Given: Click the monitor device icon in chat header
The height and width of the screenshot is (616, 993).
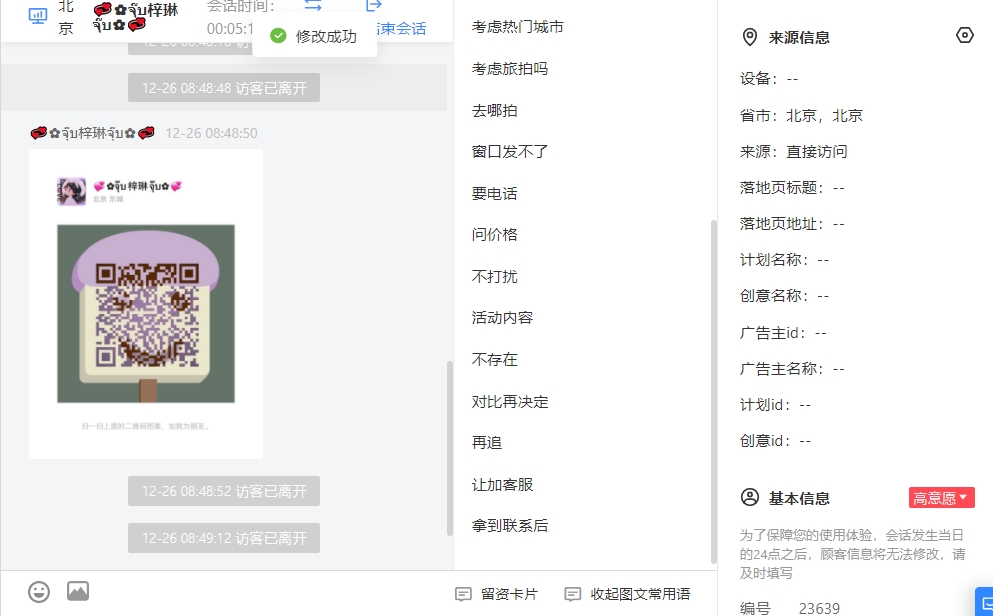Looking at the screenshot, I should pos(38,16).
